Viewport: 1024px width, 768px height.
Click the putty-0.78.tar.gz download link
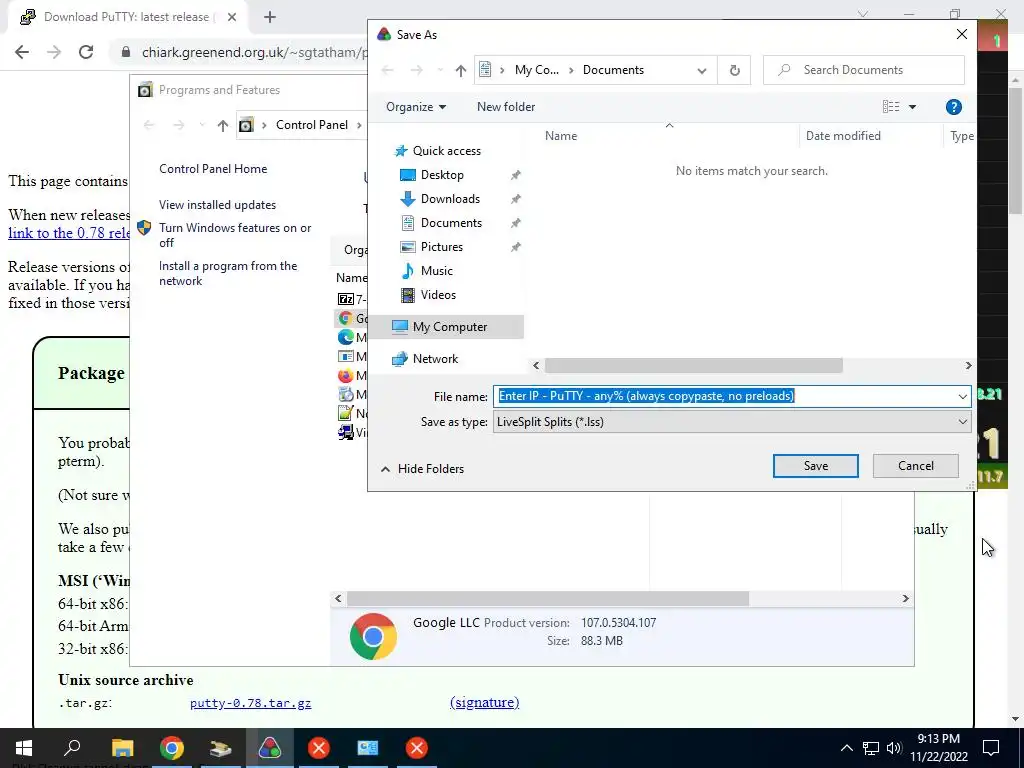point(250,703)
